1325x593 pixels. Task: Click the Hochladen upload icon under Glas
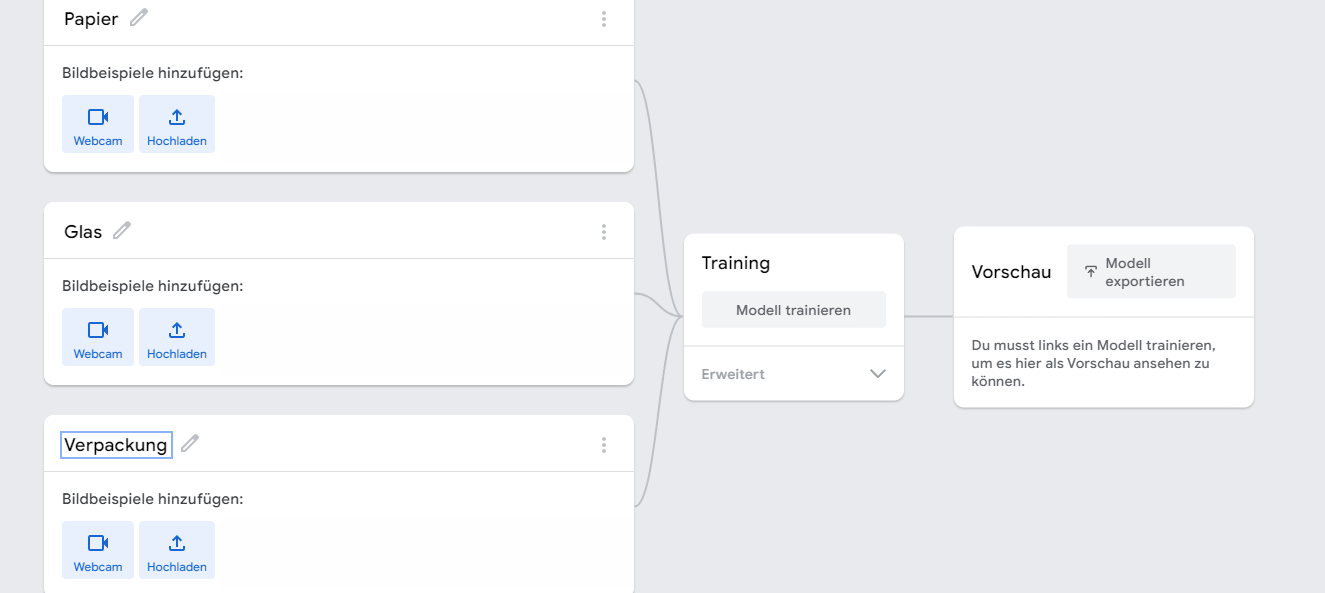coord(176,329)
